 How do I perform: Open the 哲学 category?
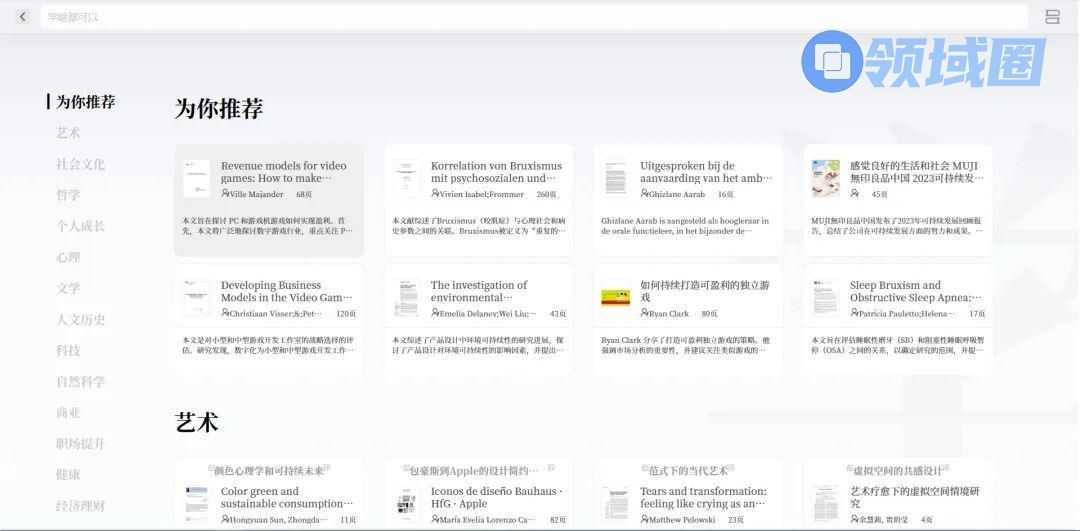pos(68,195)
